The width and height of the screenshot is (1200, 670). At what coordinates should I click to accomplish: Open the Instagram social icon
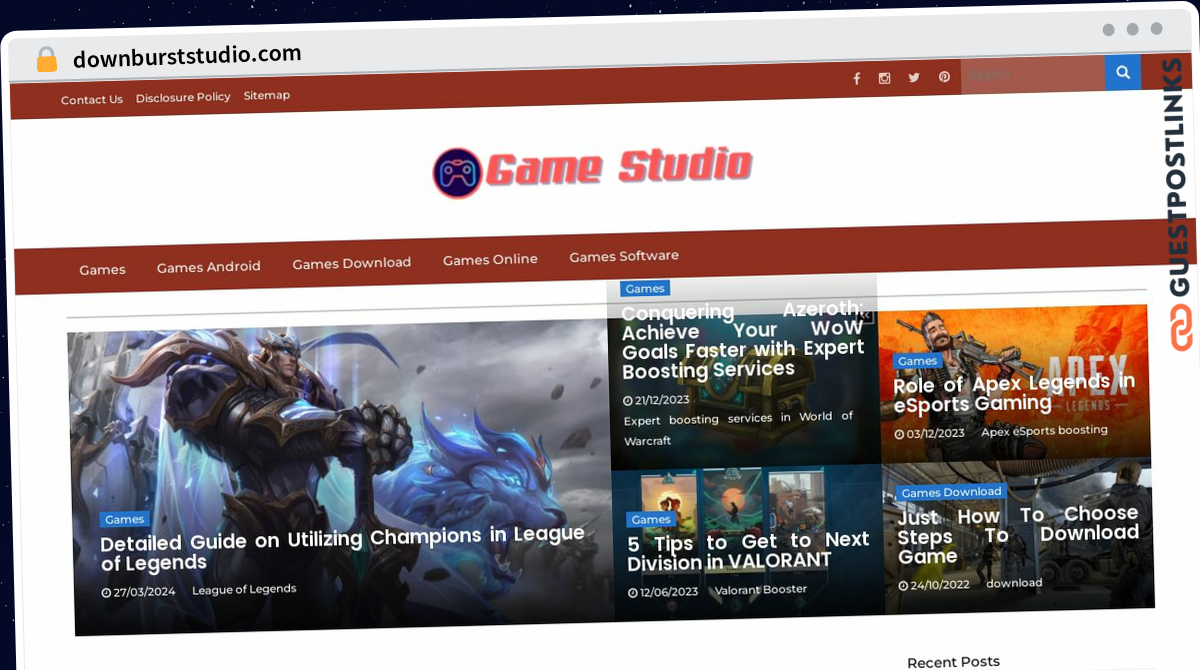[884, 78]
